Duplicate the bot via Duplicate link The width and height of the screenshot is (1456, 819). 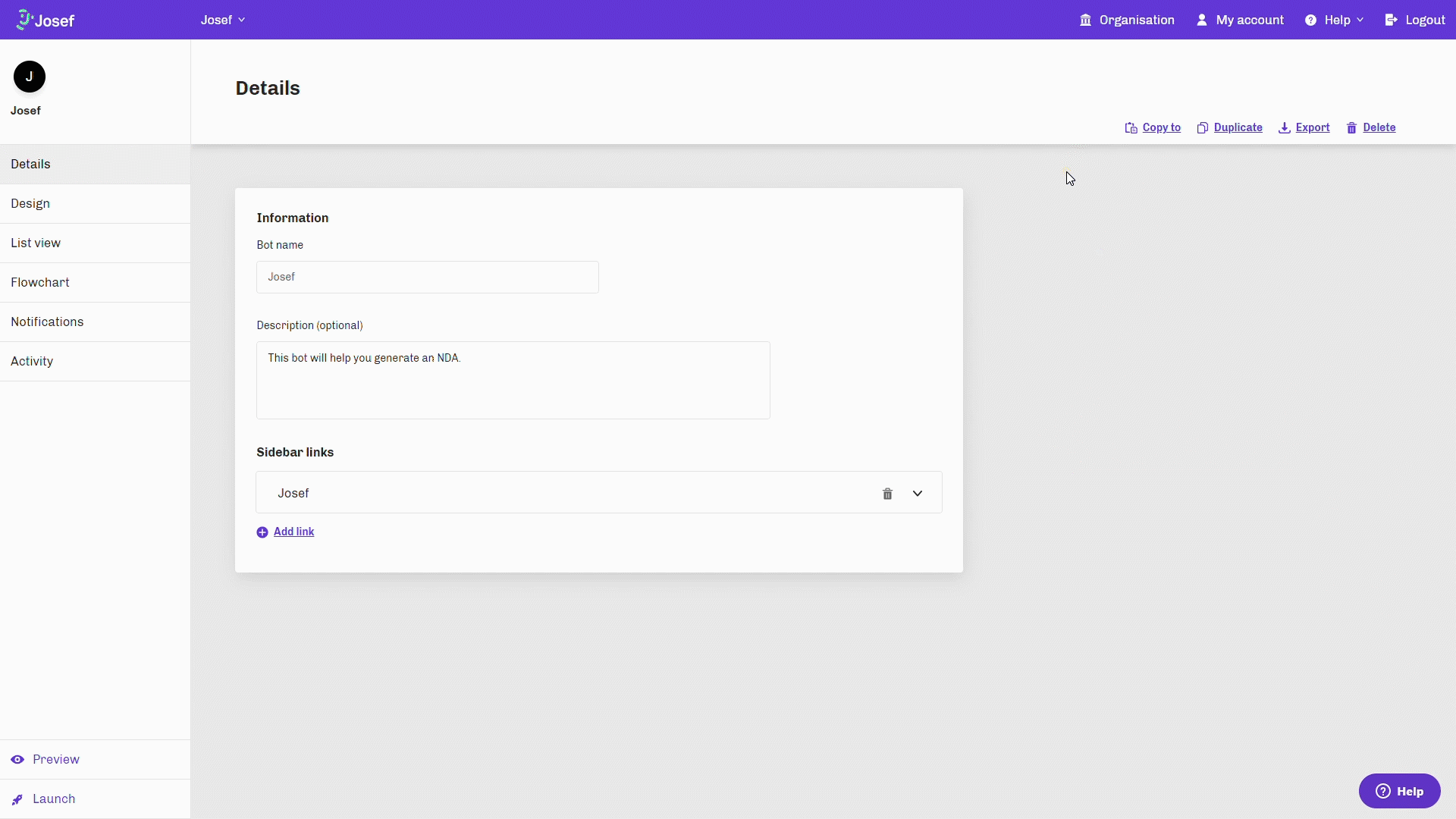click(1238, 127)
